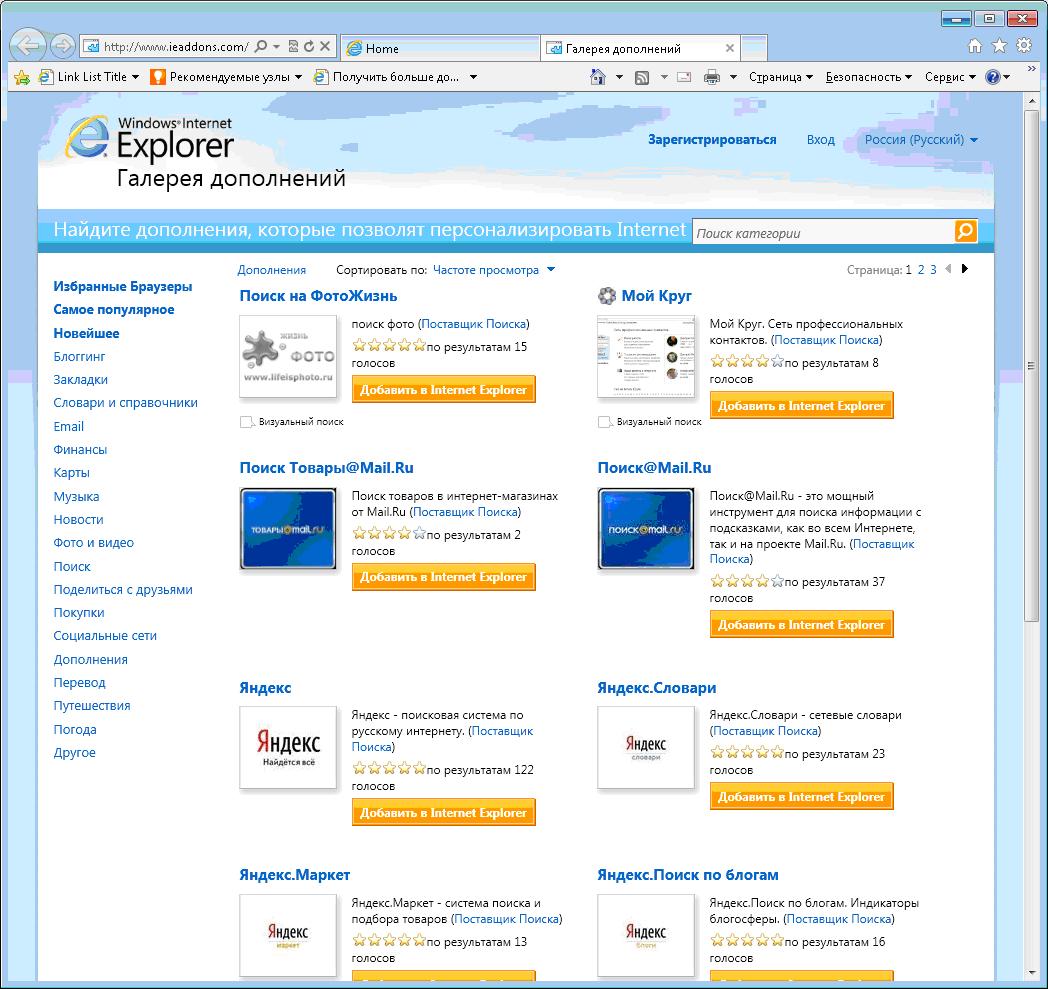Click the orange search button in the gallery
Screen dimensions: 1048x989
(966, 231)
